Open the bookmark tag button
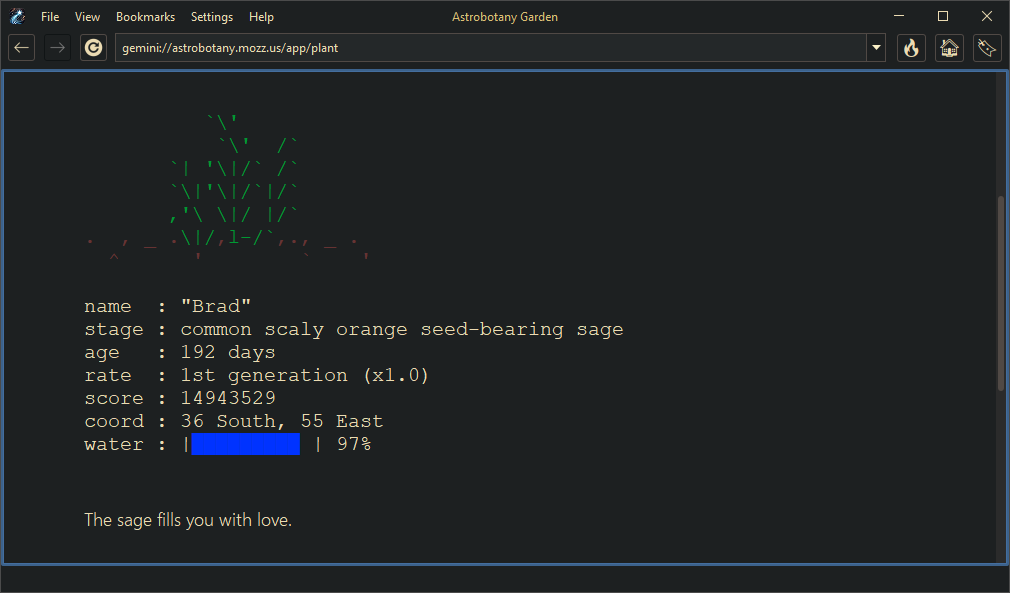The height and width of the screenshot is (593, 1010). tap(987, 48)
